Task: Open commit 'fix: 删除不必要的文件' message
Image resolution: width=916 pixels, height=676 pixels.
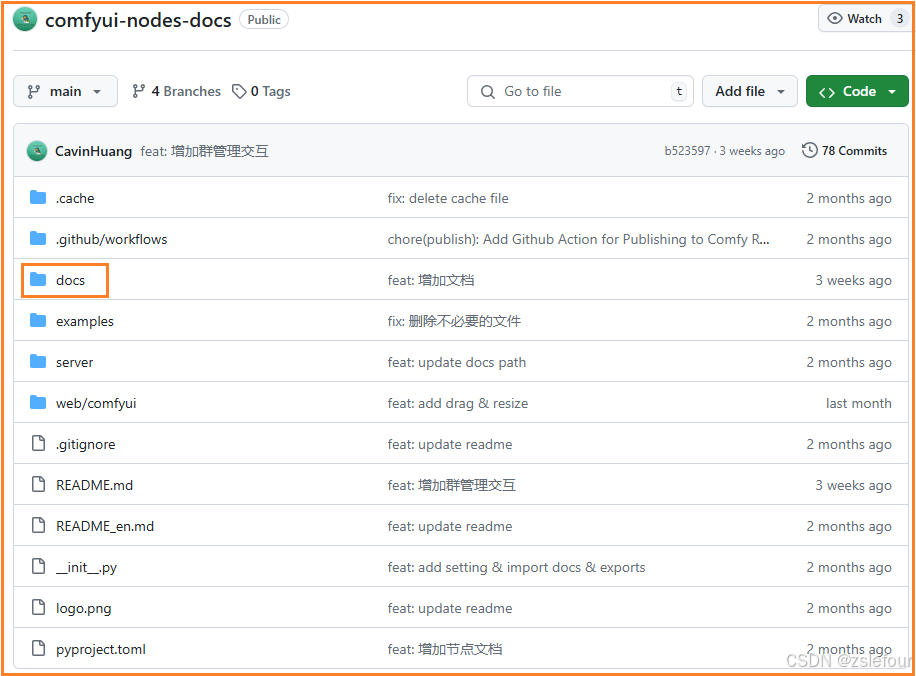Action: [454, 321]
